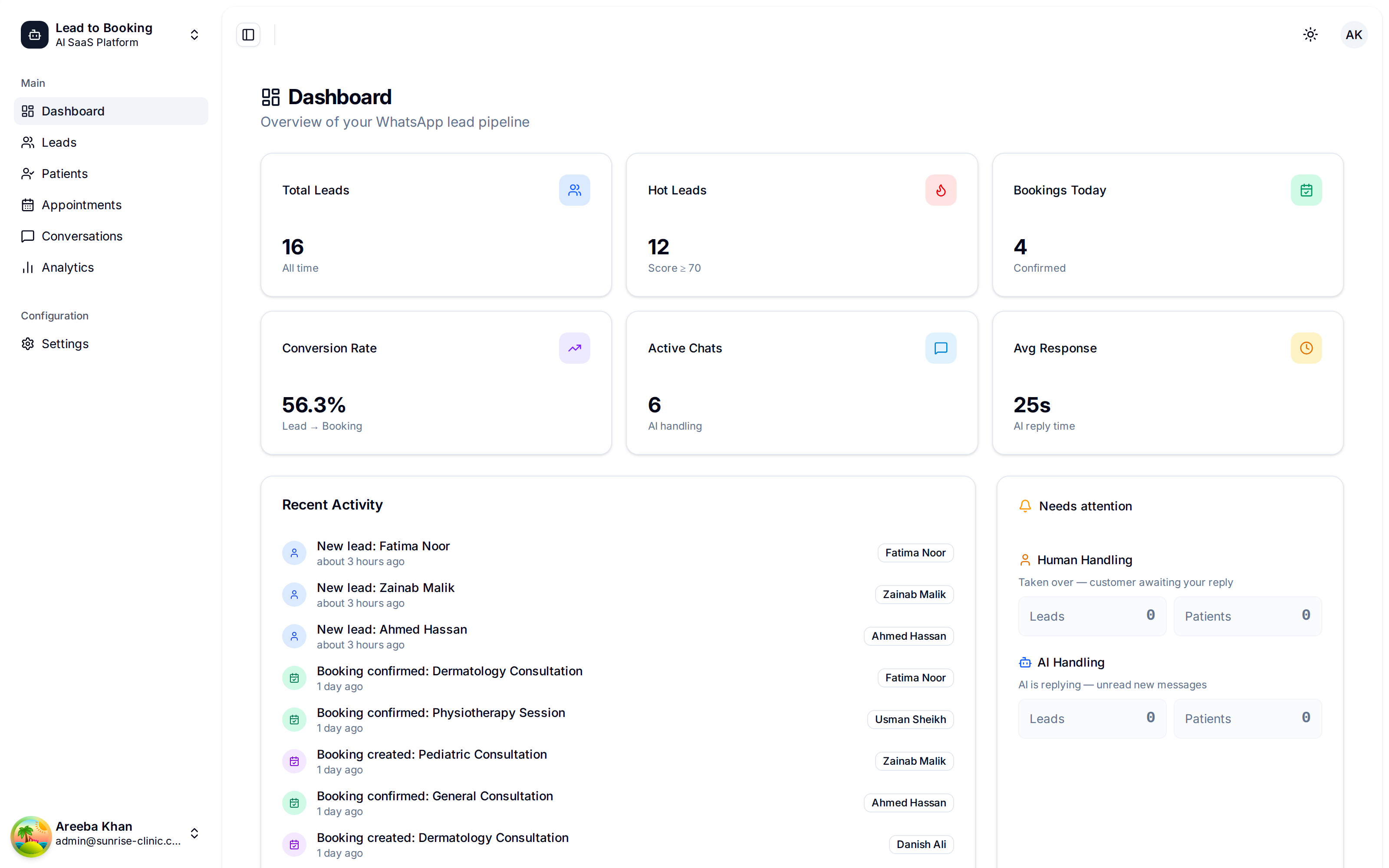
Task: Open the Usman Sheikh badge
Action: pyautogui.click(x=910, y=719)
